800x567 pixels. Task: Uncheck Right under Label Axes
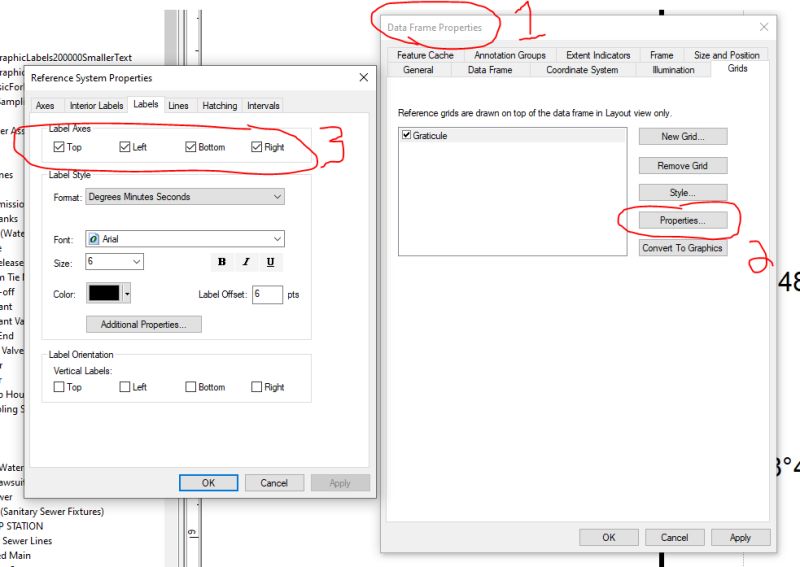coord(256,147)
